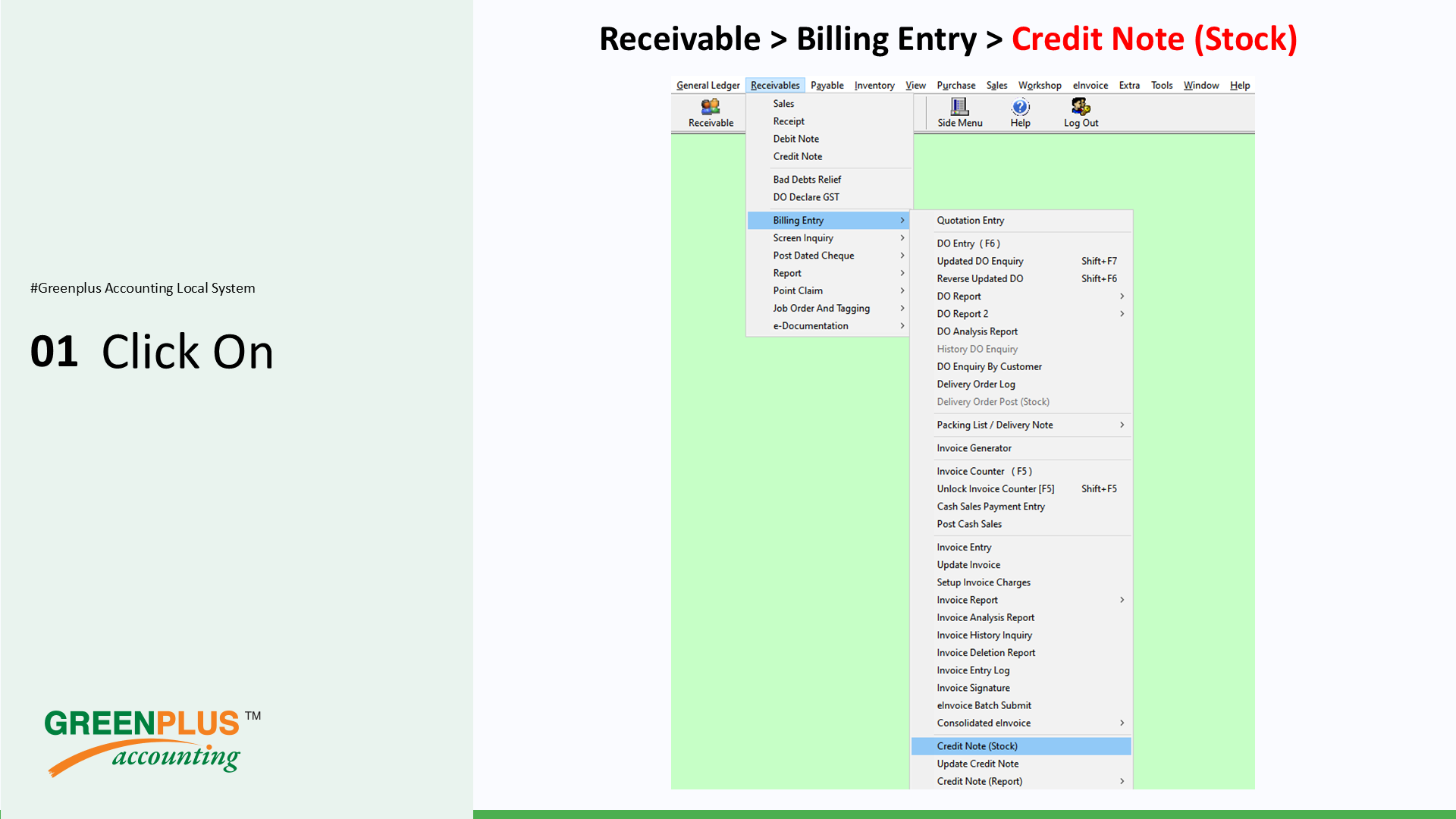This screenshot has width=1456, height=819.
Task: Open the Payable menu
Action: (827, 85)
